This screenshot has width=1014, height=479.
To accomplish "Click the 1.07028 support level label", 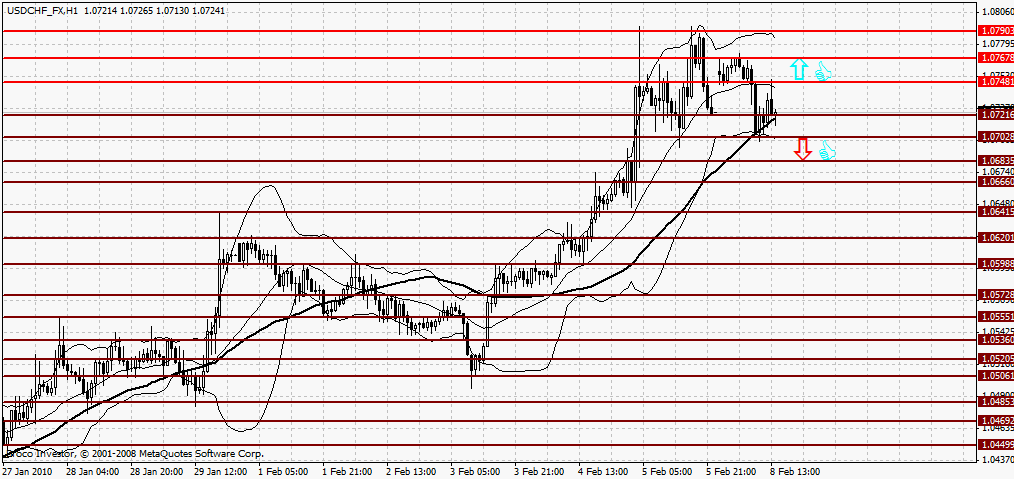I will pyautogui.click(x=996, y=137).
